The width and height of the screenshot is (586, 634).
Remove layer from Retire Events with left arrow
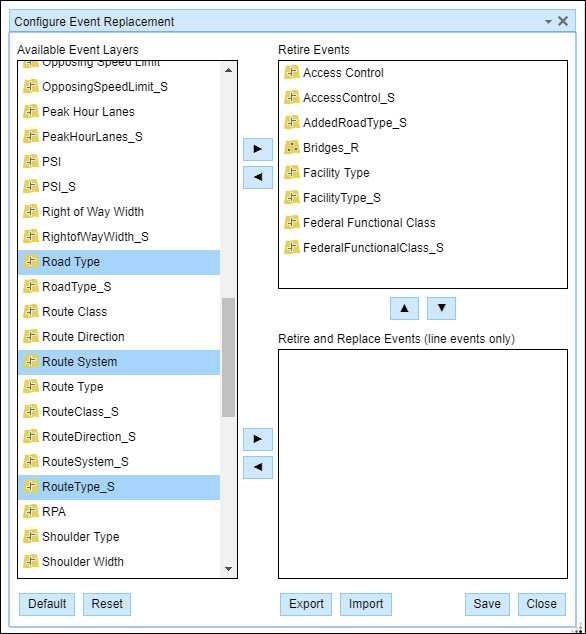coord(258,177)
